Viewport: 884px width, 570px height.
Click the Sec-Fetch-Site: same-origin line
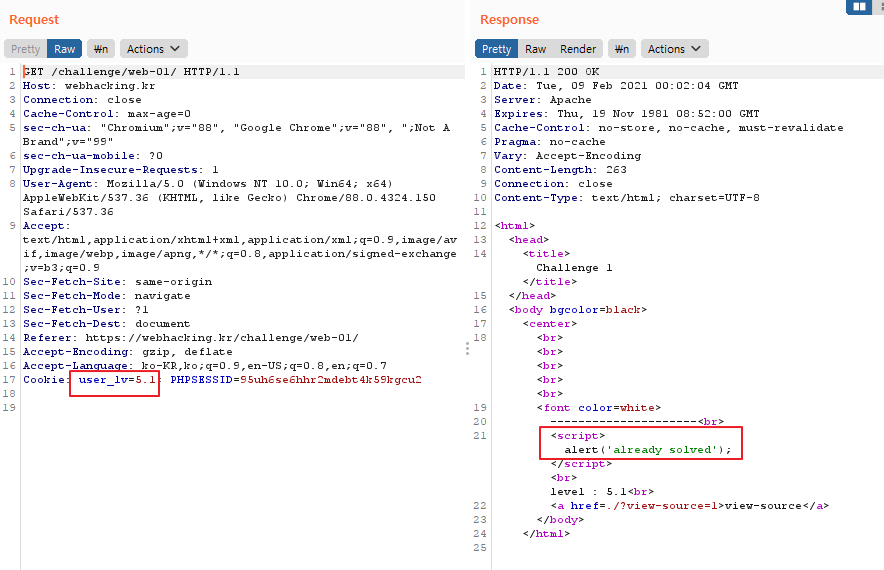coord(118,282)
